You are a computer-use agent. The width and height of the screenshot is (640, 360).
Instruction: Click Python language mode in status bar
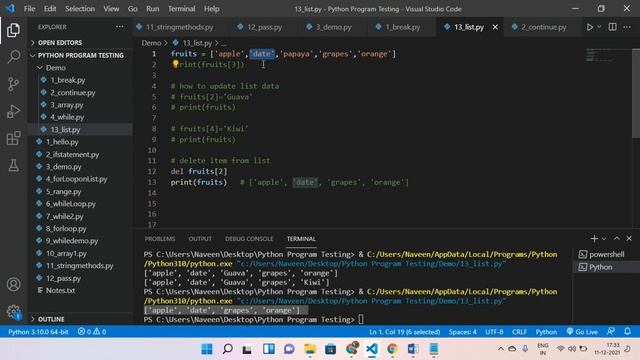click(x=546, y=332)
